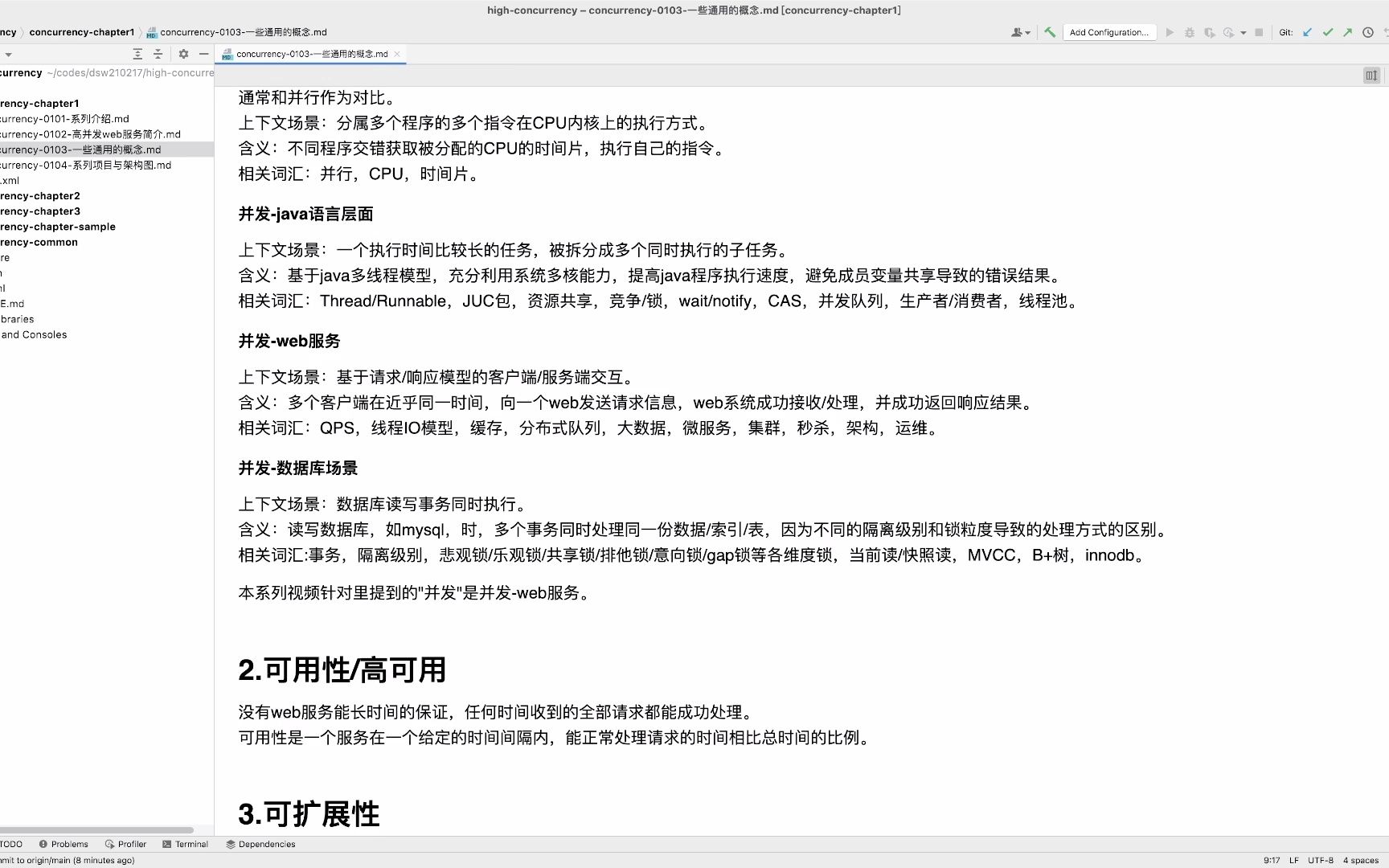
Task: Click the line 本系列视频针对里提到的"并发"是并发-web服务
Action: 416,593
